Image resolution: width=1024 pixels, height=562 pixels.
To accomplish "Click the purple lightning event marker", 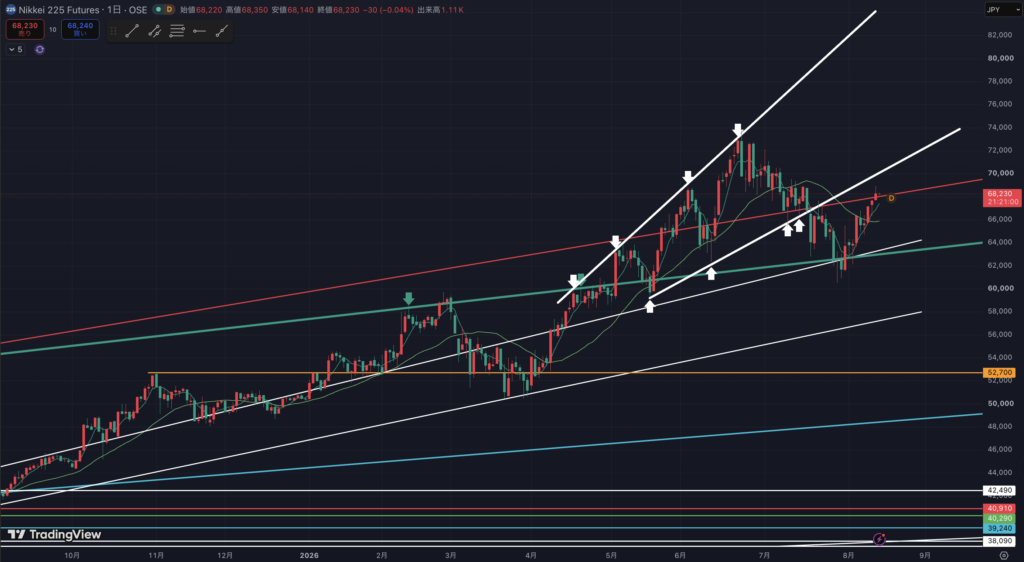I will point(879,539).
